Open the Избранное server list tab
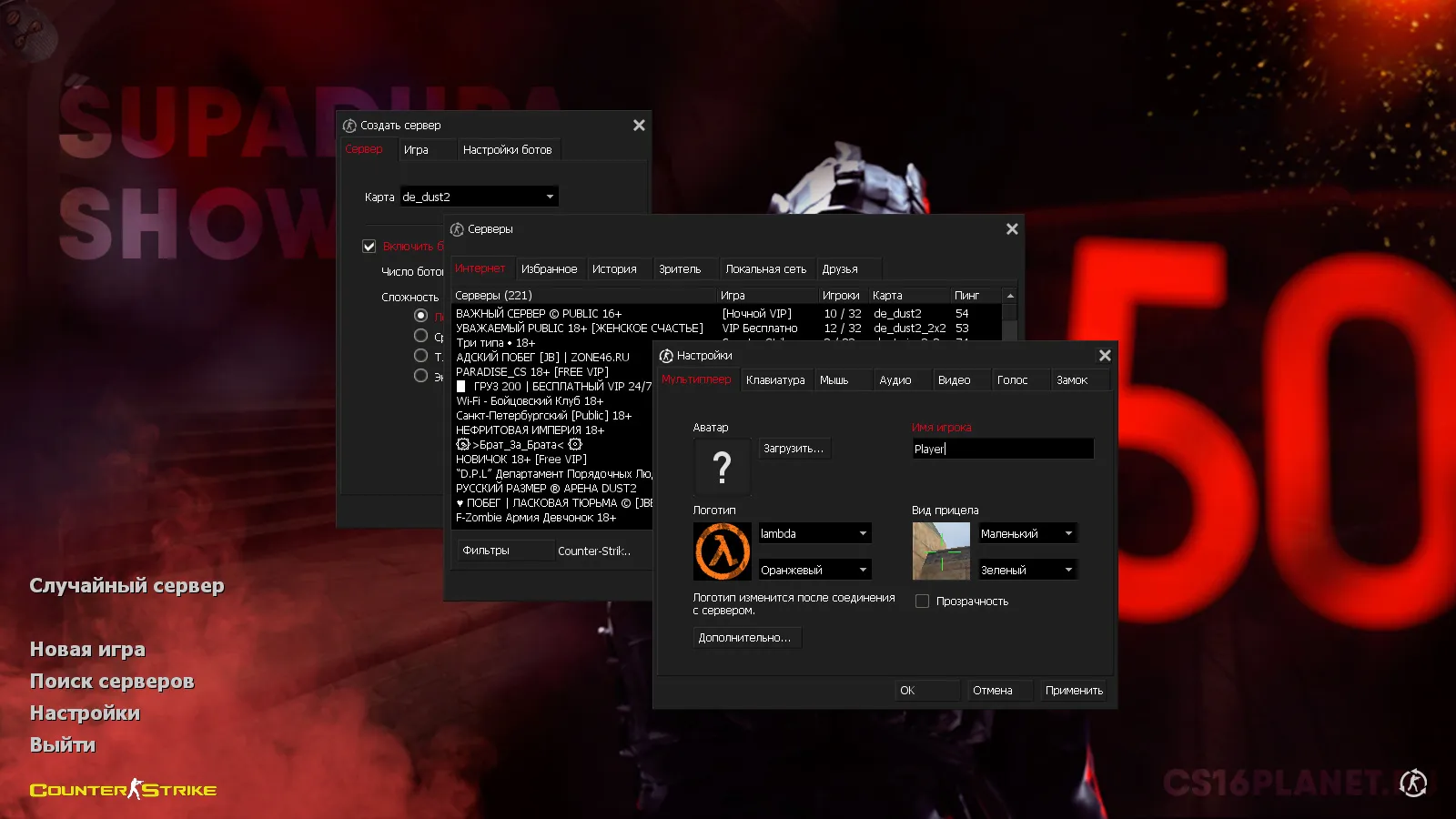1456x819 pixels. click(x=549, y=268)
